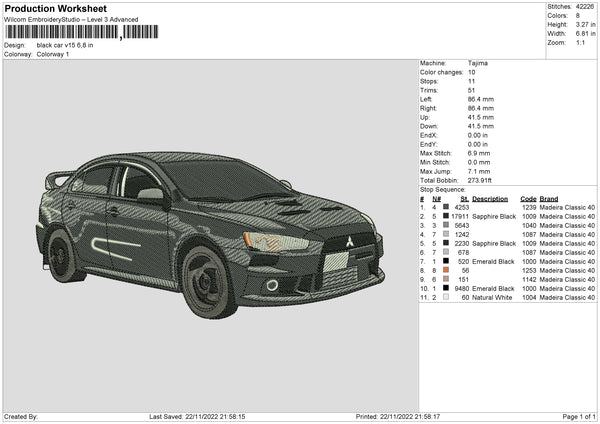The width and height of the screenshot is (600, 424).
Task: Click the 'Printed: 22/11/2022 21:58:17' footer text
Action: pos(398,417)
